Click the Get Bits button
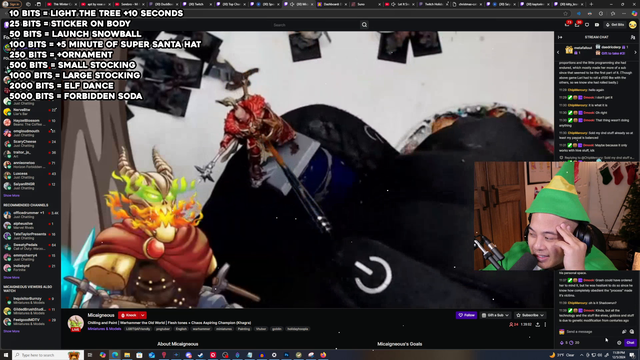 point(615,25)
